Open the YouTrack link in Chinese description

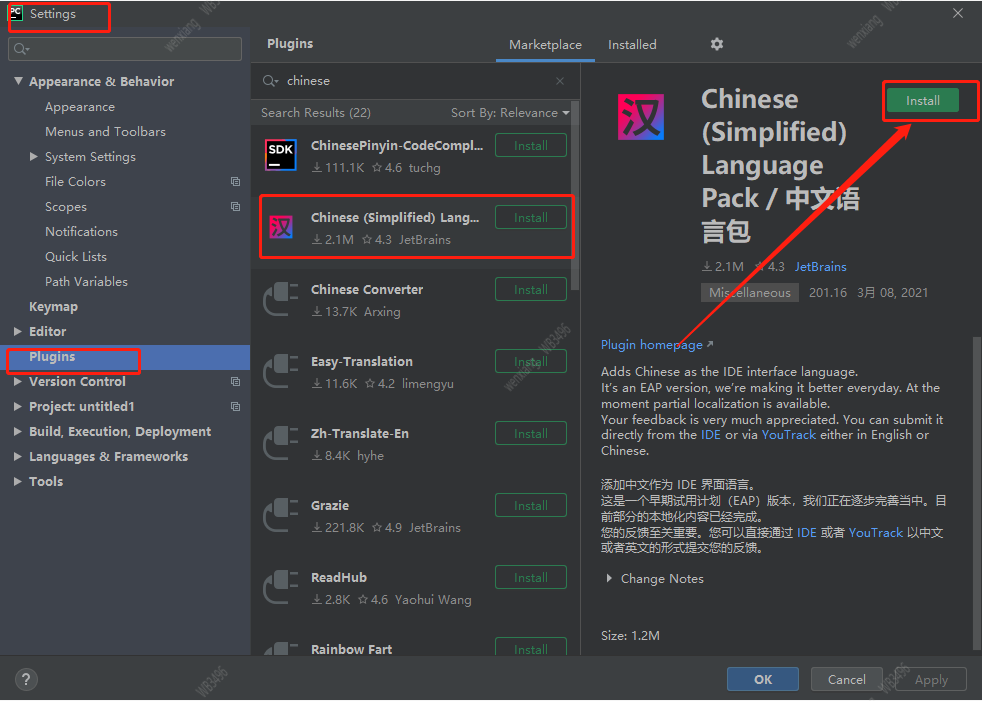876,532
